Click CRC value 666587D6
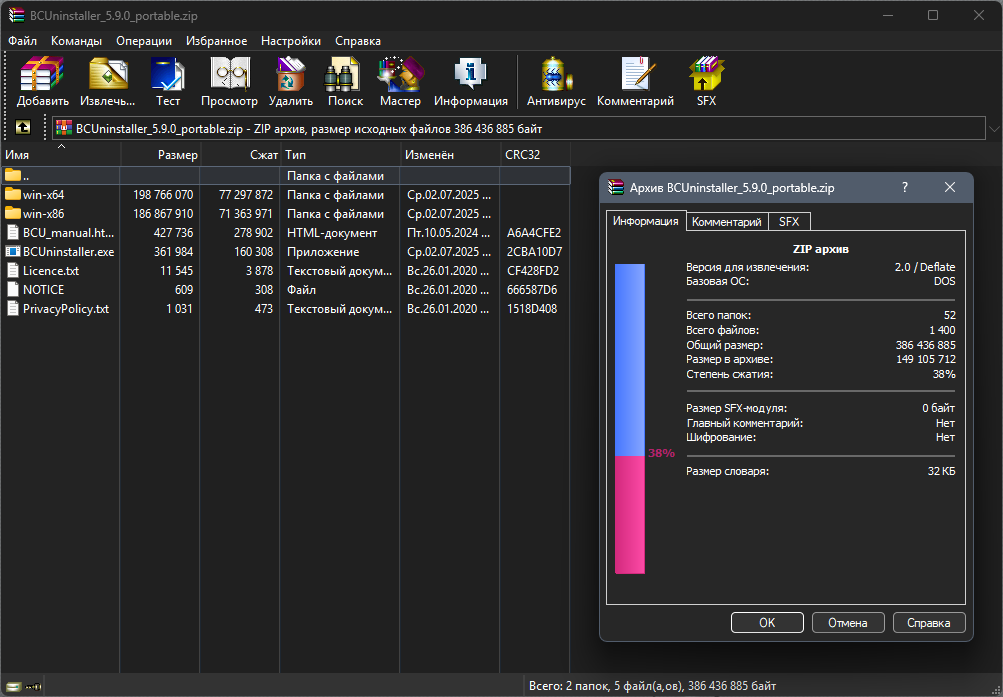This screenshot has width=1003, height=697. pyautogui.click(x=532, y=290)
